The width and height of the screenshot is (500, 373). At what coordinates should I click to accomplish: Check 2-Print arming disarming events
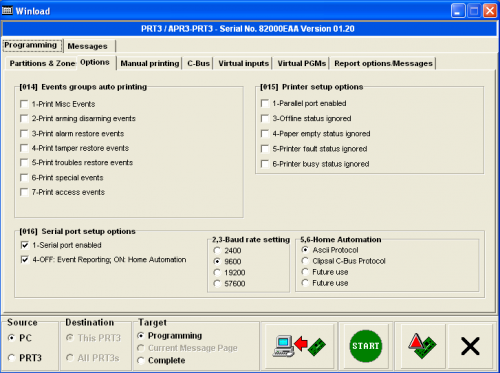24,119
